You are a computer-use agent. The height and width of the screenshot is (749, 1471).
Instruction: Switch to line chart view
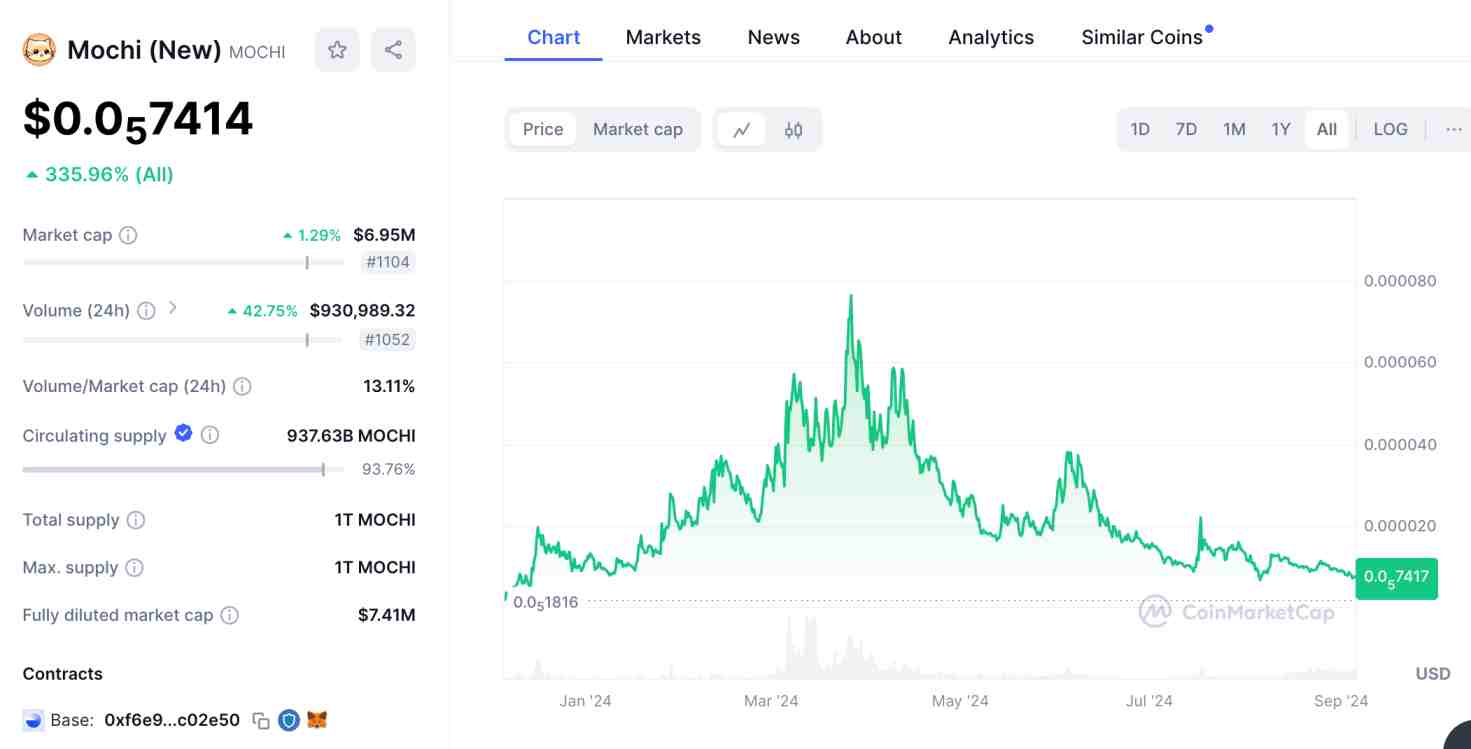(741, 130)
